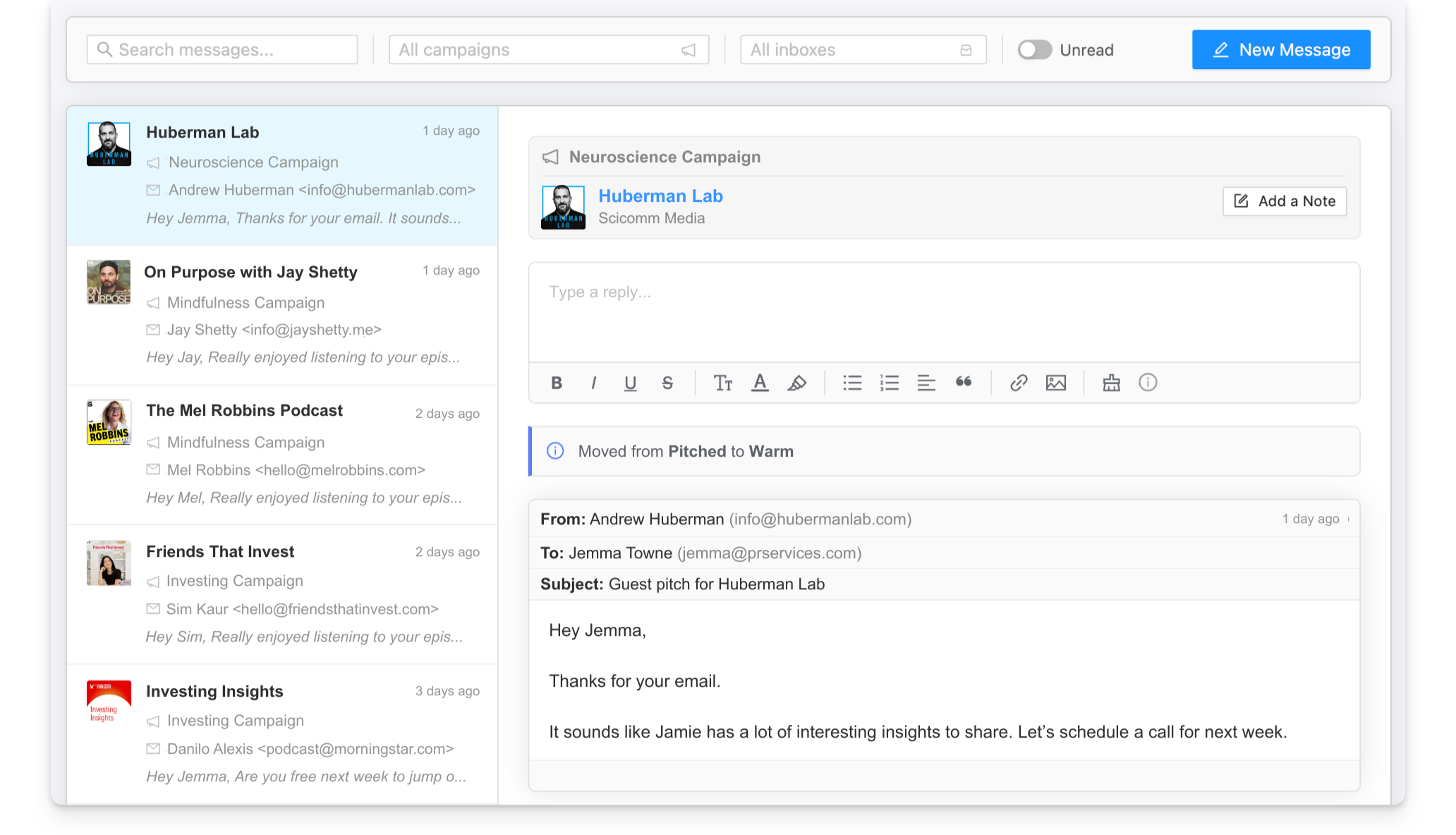This screenshot has width=1456, height=835.
Task: Click the Mel Robbins podcast cover thumbnail
Action: (x=109, y=422)
